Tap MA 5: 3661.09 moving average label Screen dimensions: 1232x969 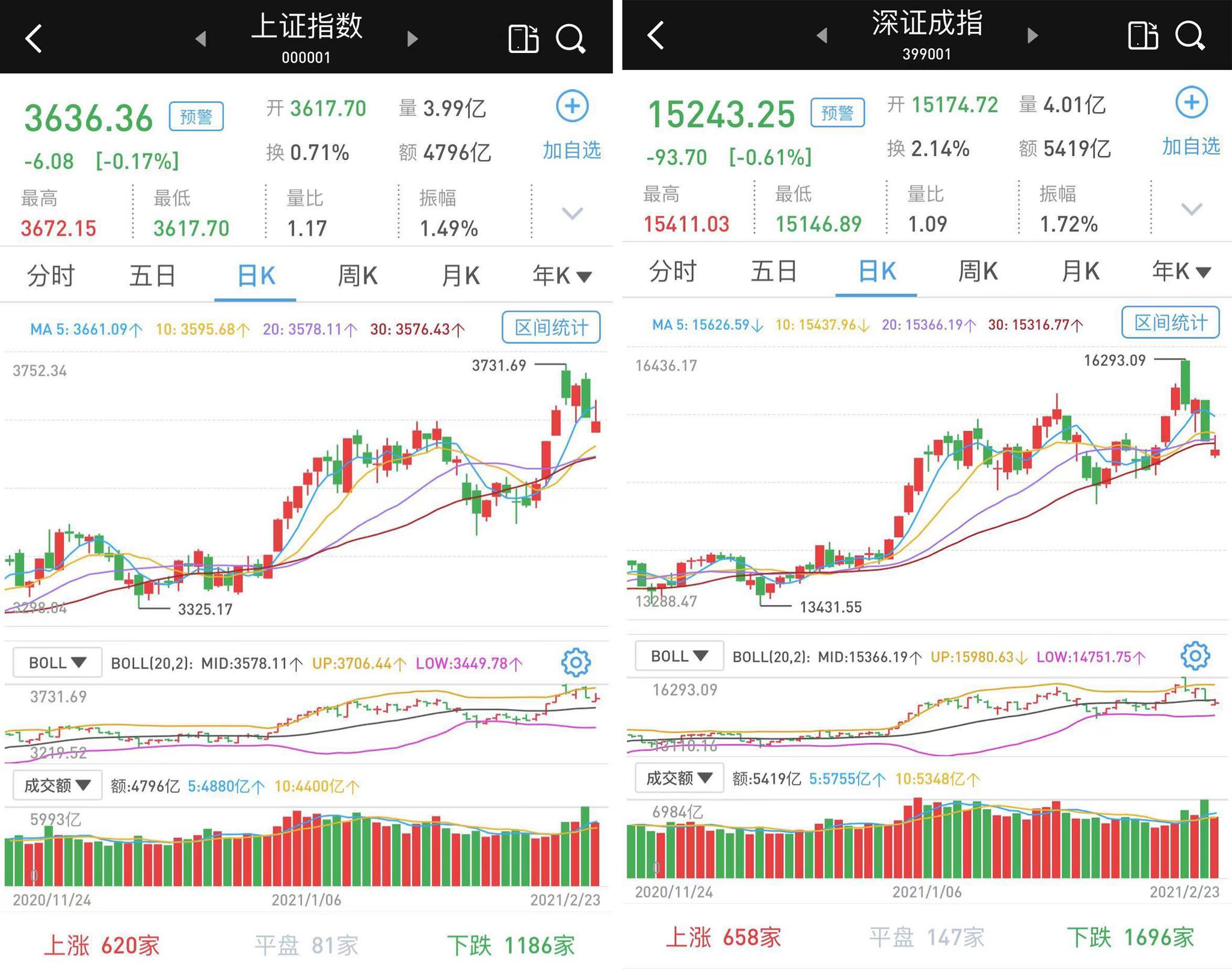86,329
